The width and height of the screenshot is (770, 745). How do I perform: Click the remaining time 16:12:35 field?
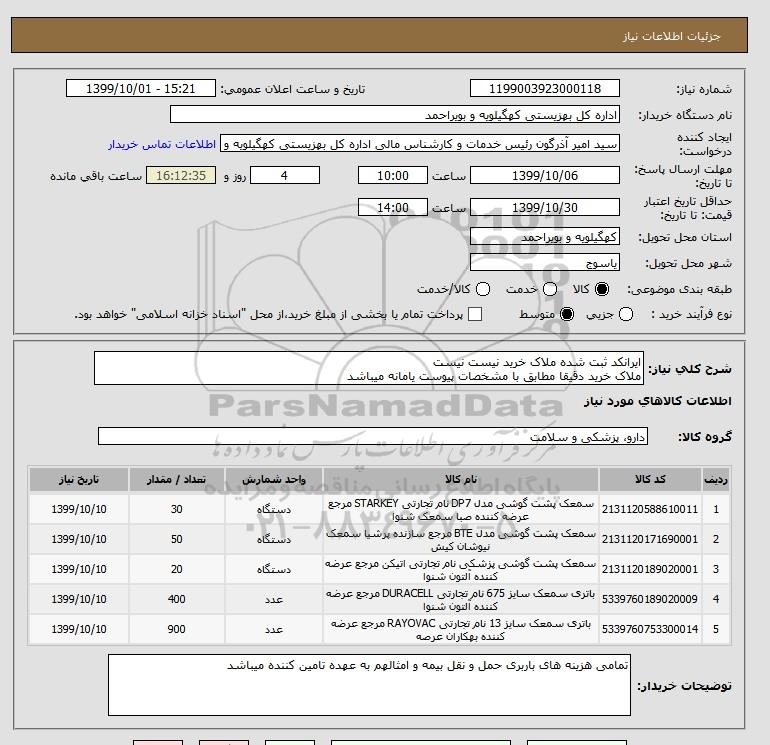(181, 175)
